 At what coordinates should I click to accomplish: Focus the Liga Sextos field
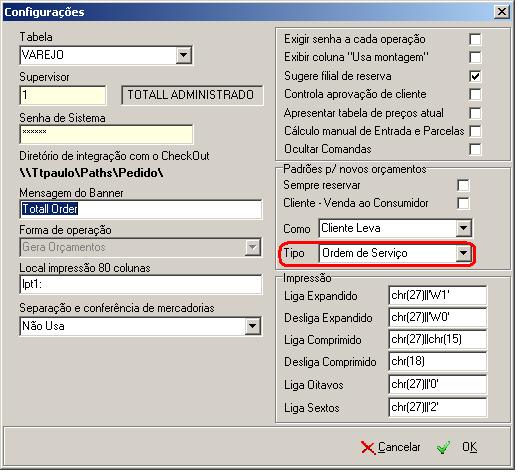coord(437,407)
